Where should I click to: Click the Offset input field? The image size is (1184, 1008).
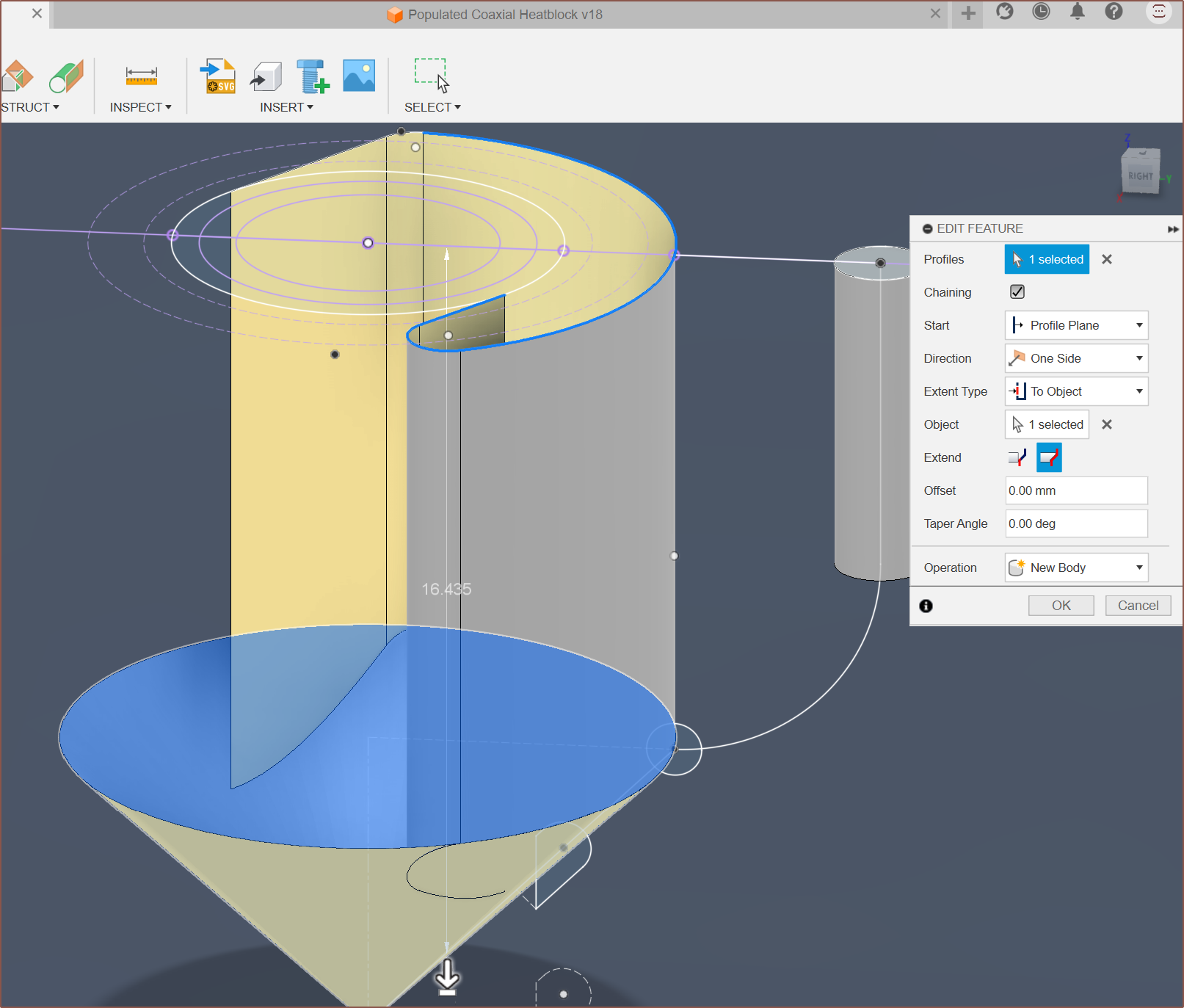[1076, 490]
